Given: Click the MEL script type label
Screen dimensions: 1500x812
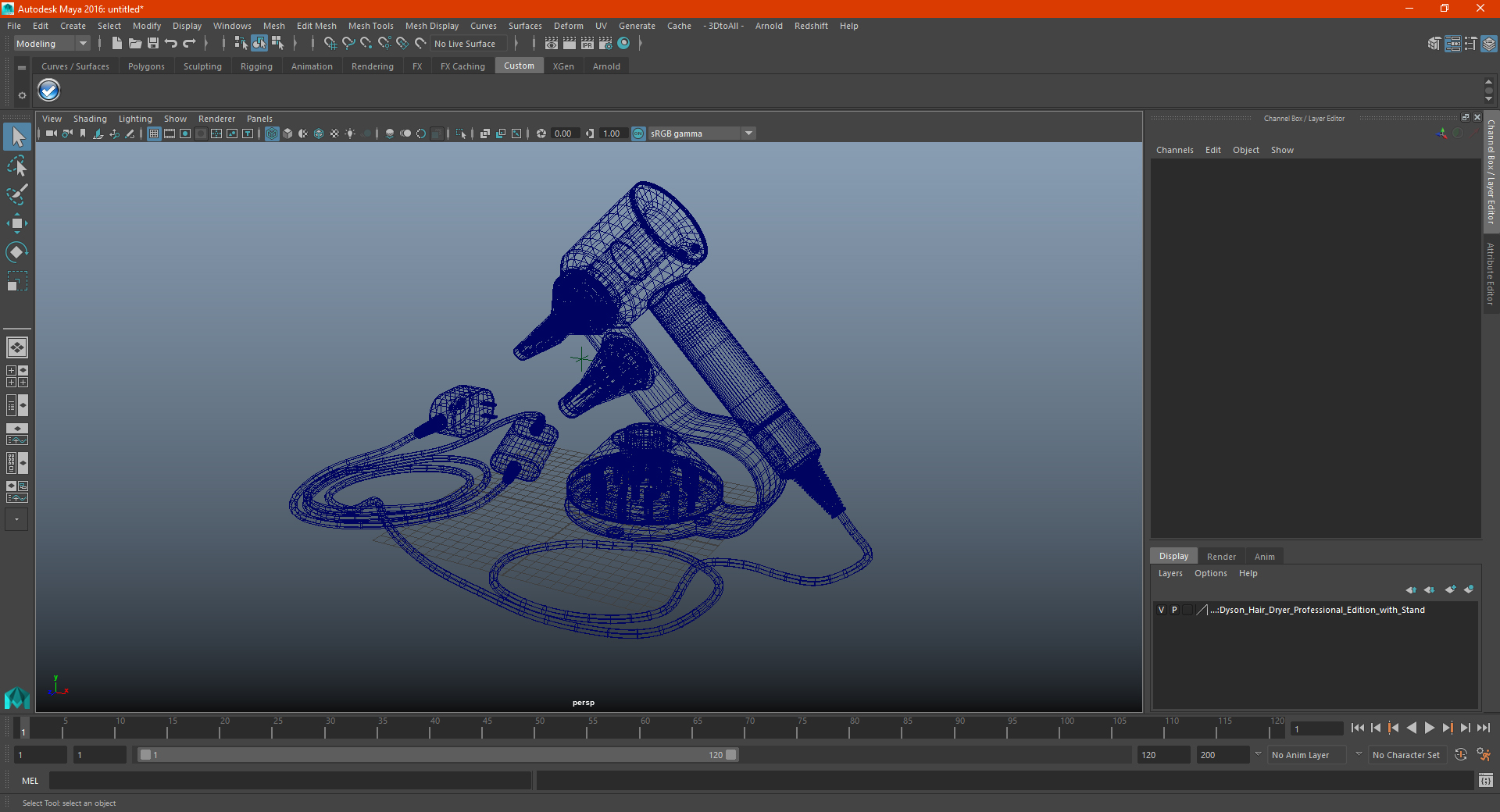Looking at the screenshot, I should click(30, 781).
